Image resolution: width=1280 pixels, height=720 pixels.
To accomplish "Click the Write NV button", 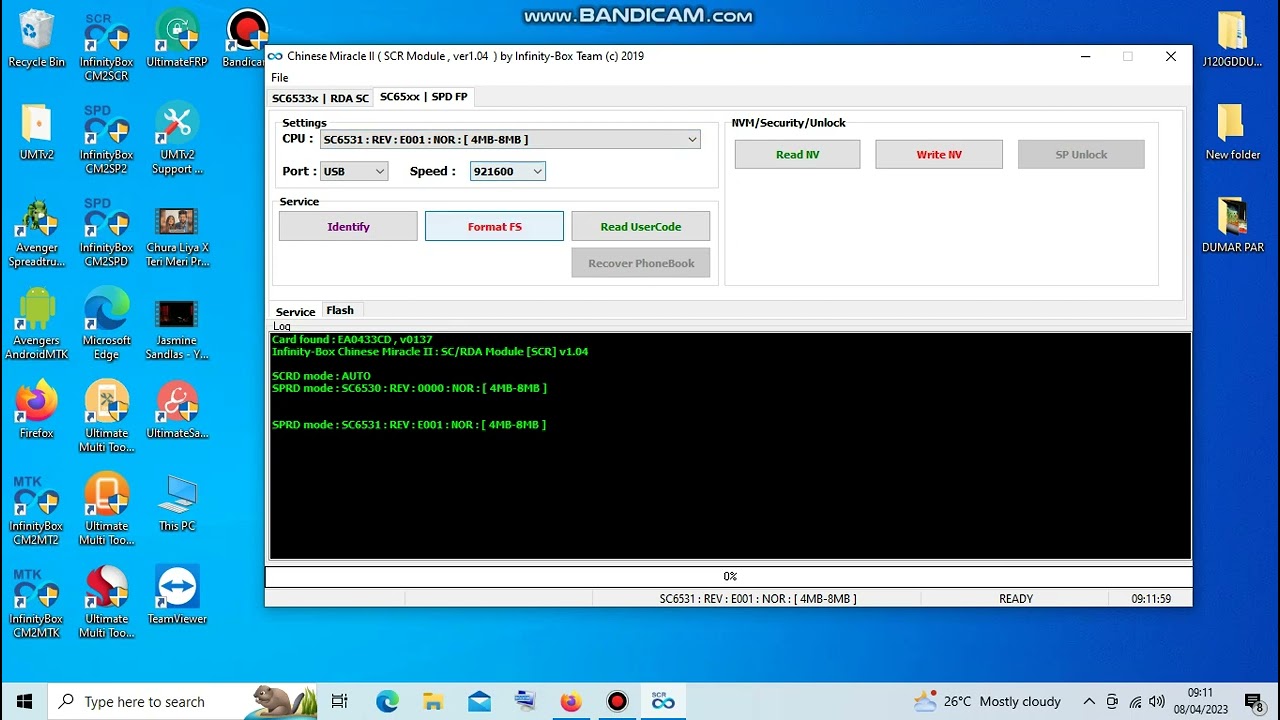I will tap(939, 155).
